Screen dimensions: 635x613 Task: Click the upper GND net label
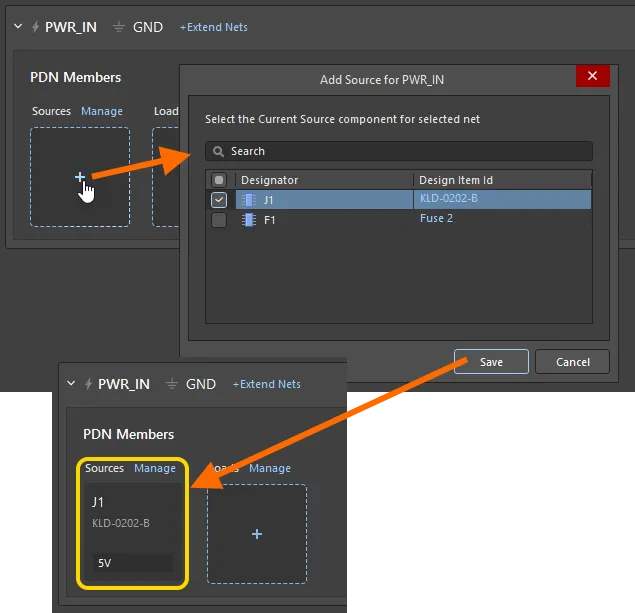[148, 27]
